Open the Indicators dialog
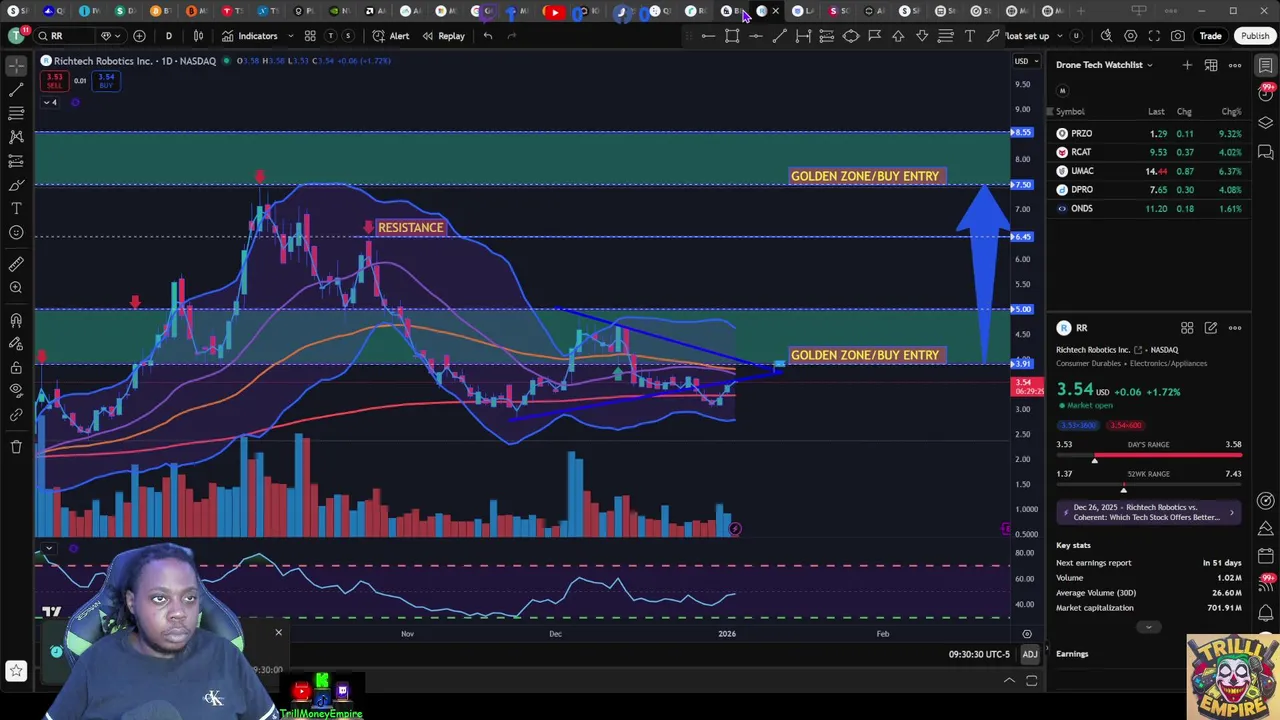 coord(250,36)
